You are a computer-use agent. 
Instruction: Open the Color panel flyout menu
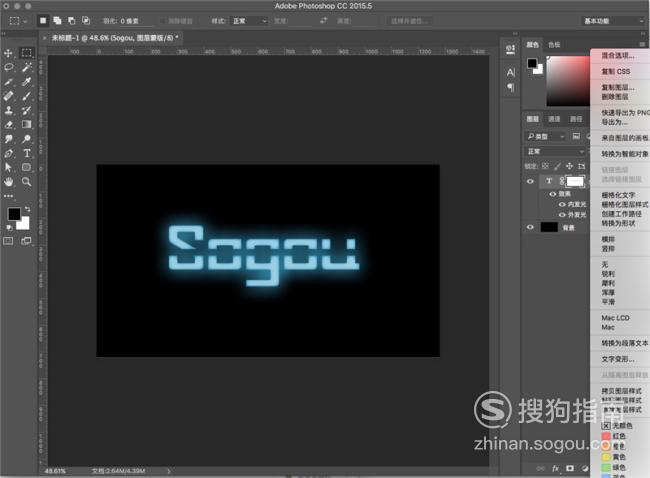[642, 44]
